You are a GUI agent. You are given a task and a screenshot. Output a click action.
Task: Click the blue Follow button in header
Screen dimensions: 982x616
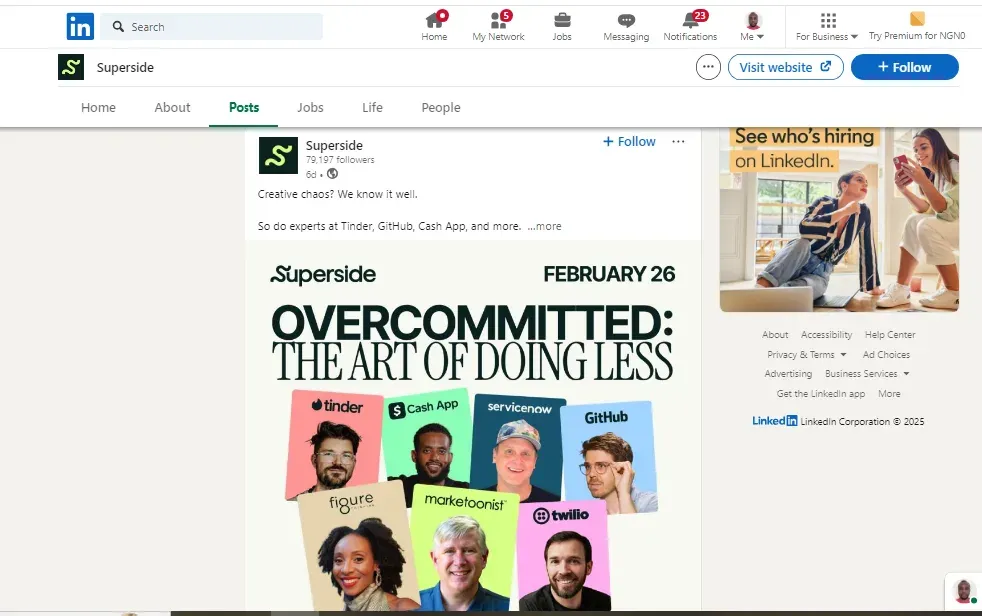click(x=904, y=67)
